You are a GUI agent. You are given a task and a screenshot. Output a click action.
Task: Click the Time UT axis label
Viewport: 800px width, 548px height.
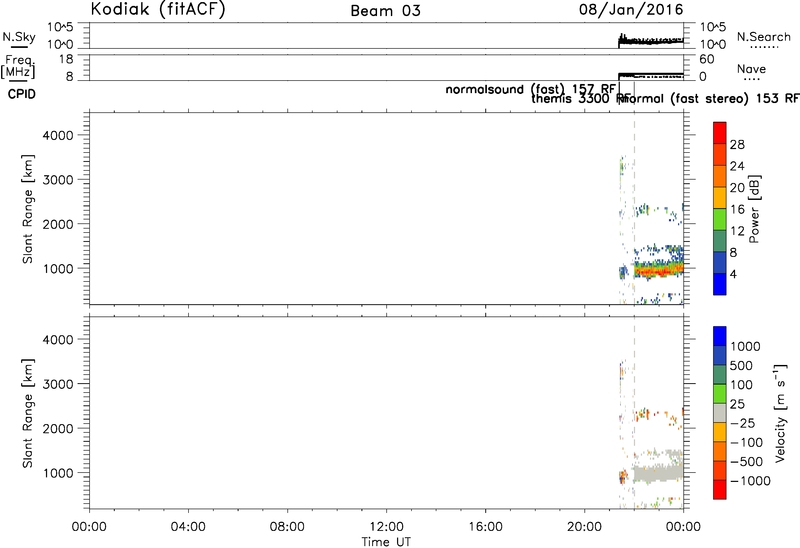pos(386,542)
